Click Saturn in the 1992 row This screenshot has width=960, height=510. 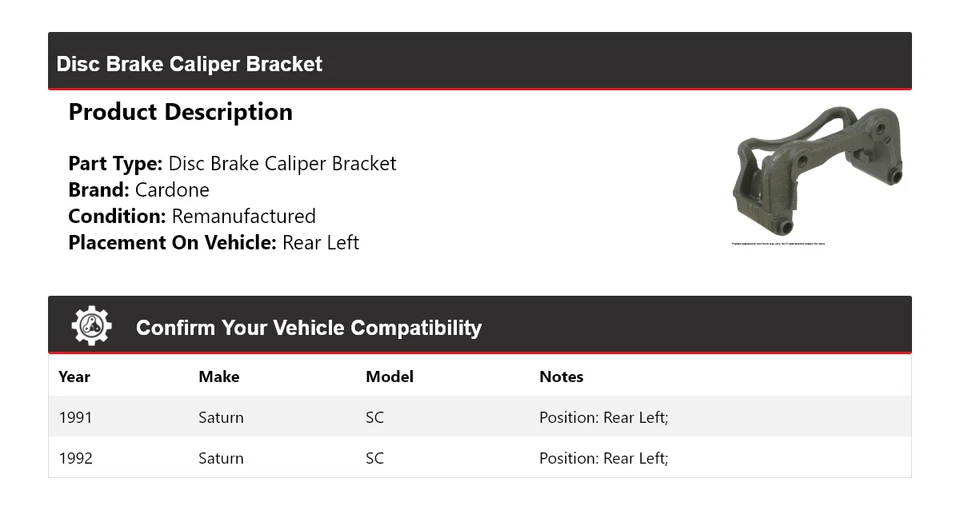(x=221, y=458)
